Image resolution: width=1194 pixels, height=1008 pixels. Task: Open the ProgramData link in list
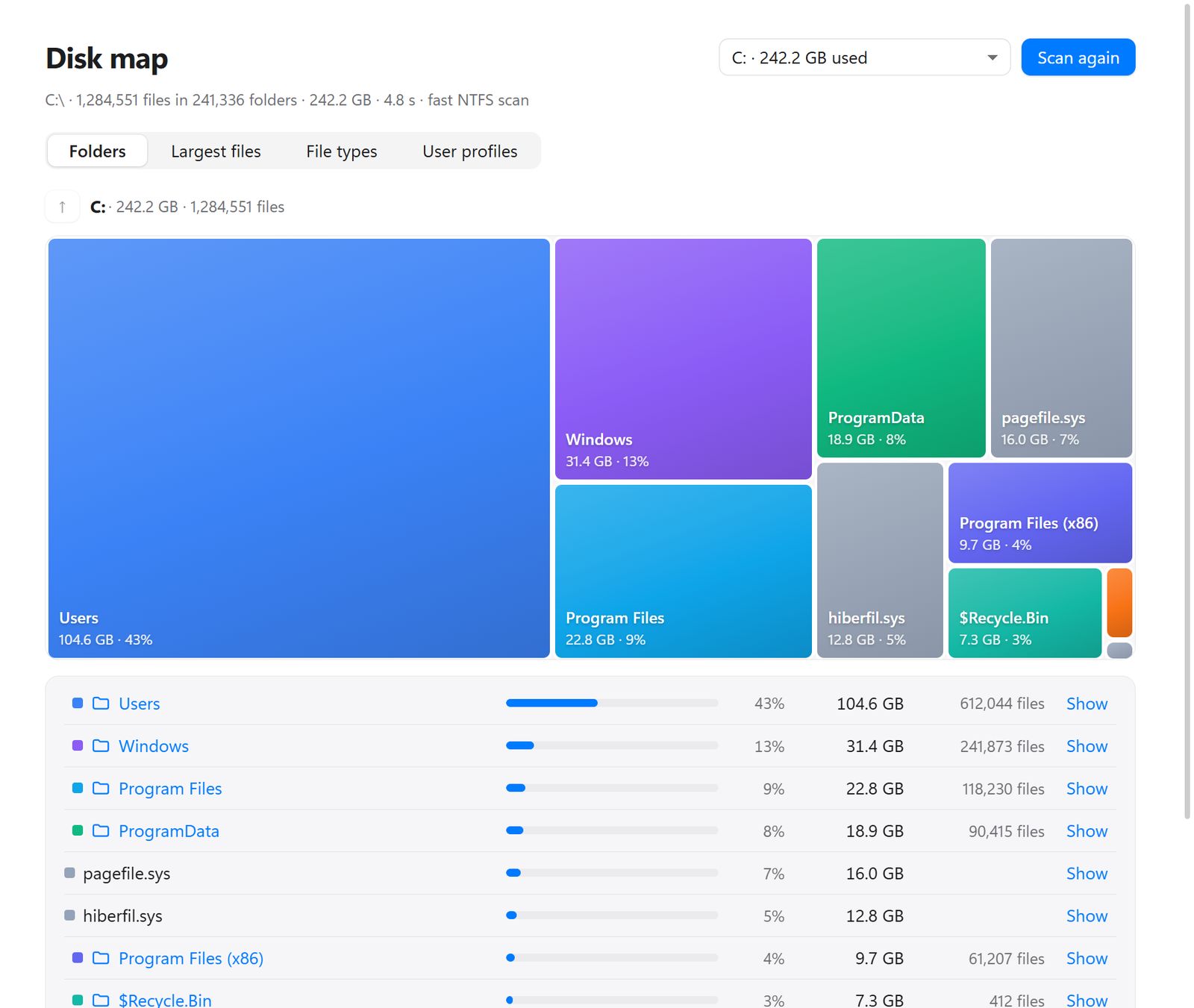coord(169,831)
